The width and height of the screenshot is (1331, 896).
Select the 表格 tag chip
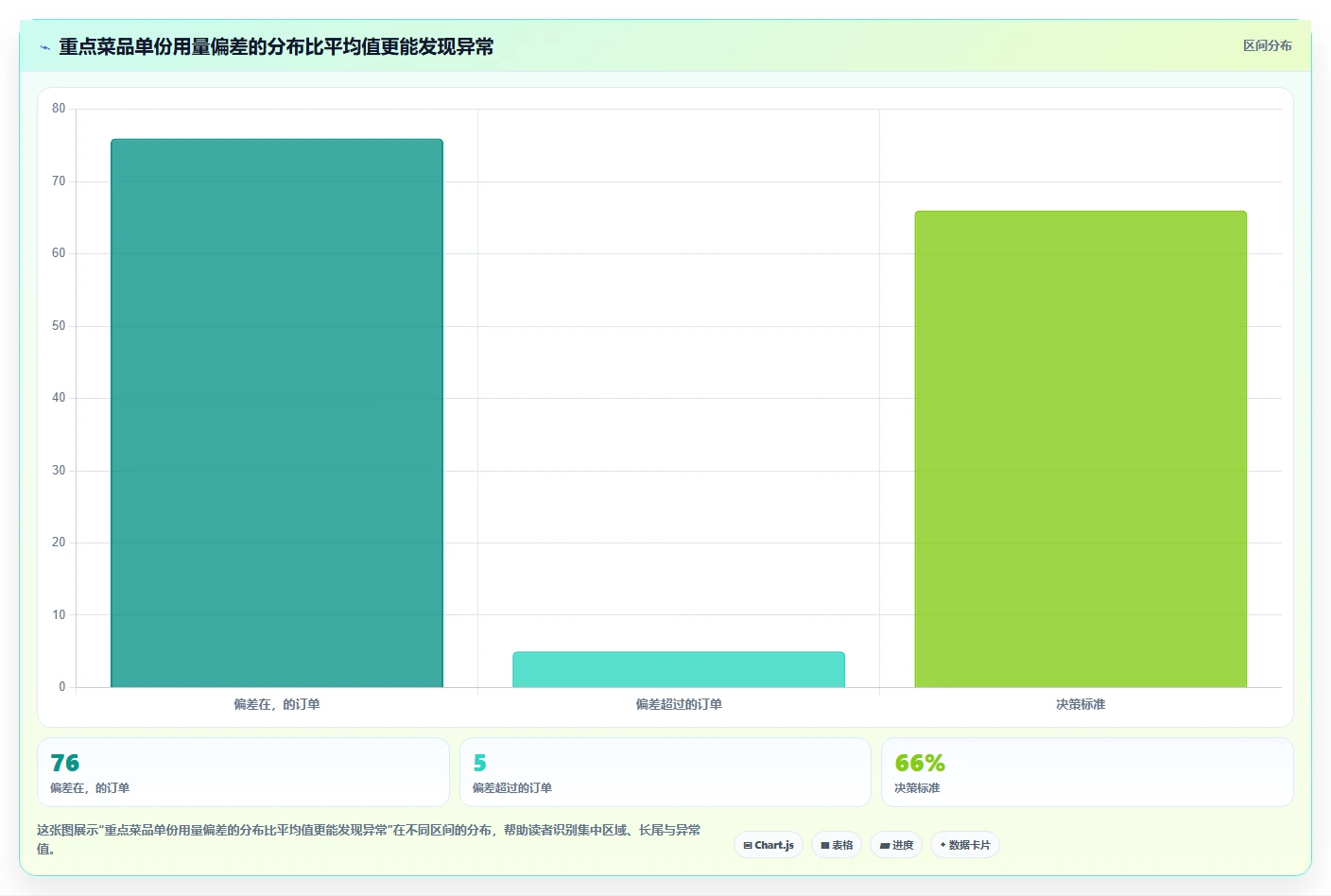coord(837,845)
